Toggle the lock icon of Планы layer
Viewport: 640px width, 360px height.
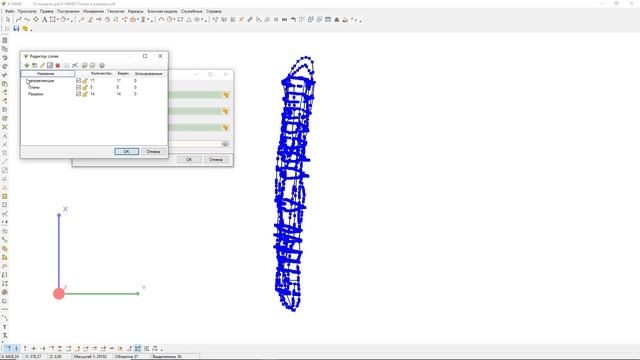click(85, 87)
